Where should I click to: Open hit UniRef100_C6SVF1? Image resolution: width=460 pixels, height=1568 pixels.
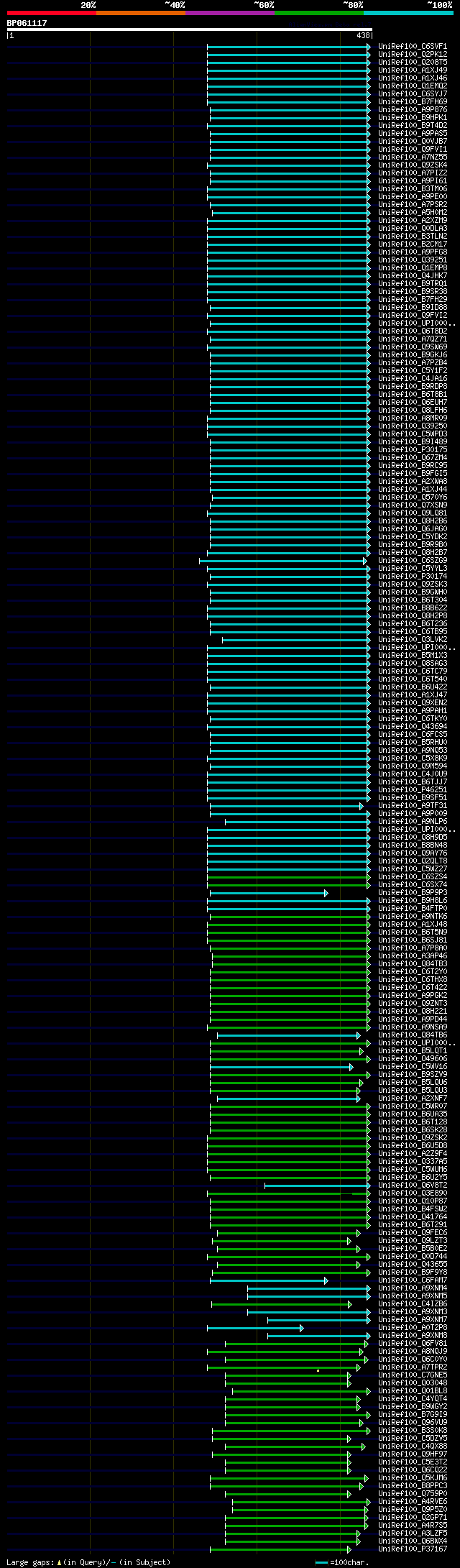[413, 47]
